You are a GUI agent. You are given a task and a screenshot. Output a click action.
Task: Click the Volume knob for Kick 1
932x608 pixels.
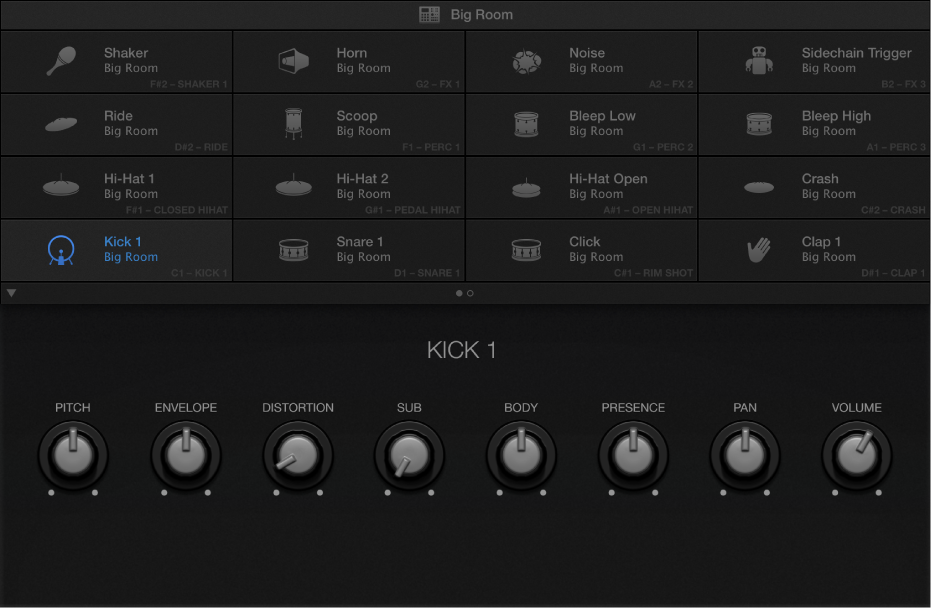(857, 455)
